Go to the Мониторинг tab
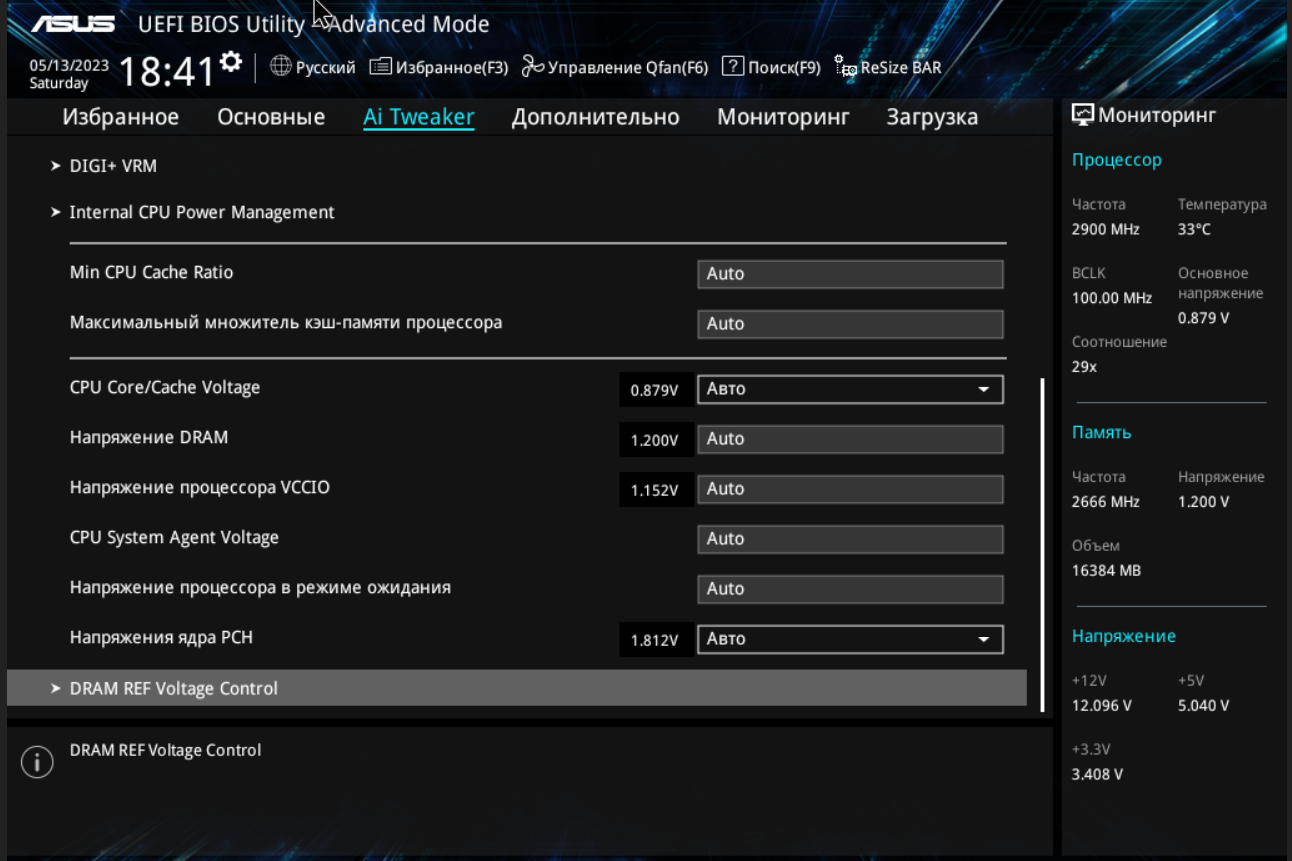This screenshot has height=861, width=1292. coord(783,117)
